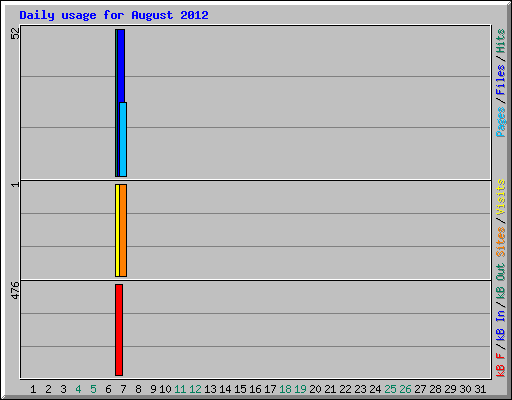The image size is (512, 400).
Task: Click day 21 on the x-axis
Action: click(330, 389)
